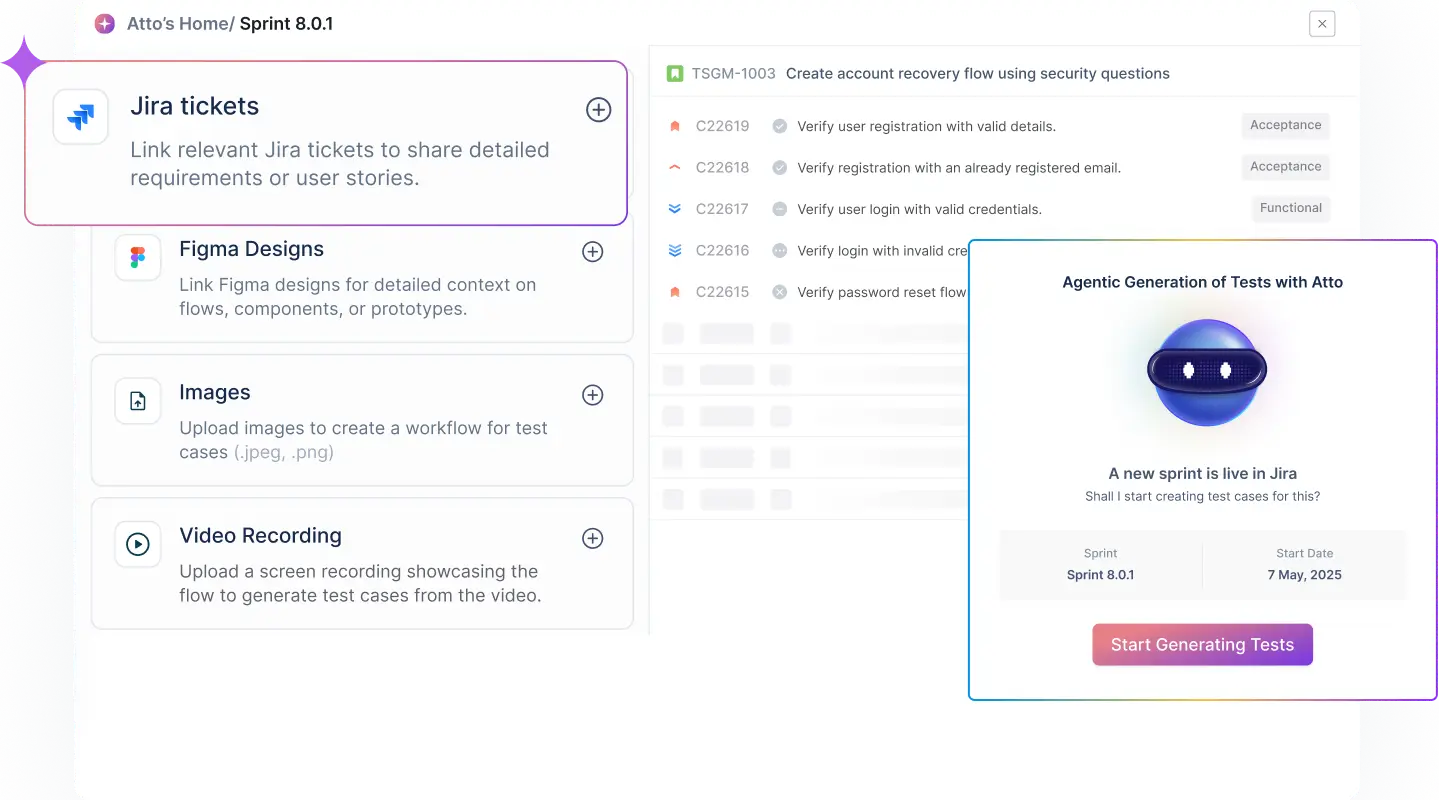Select the Images upload icon
The image size is (1439, 800).
[x=138, y=400]
